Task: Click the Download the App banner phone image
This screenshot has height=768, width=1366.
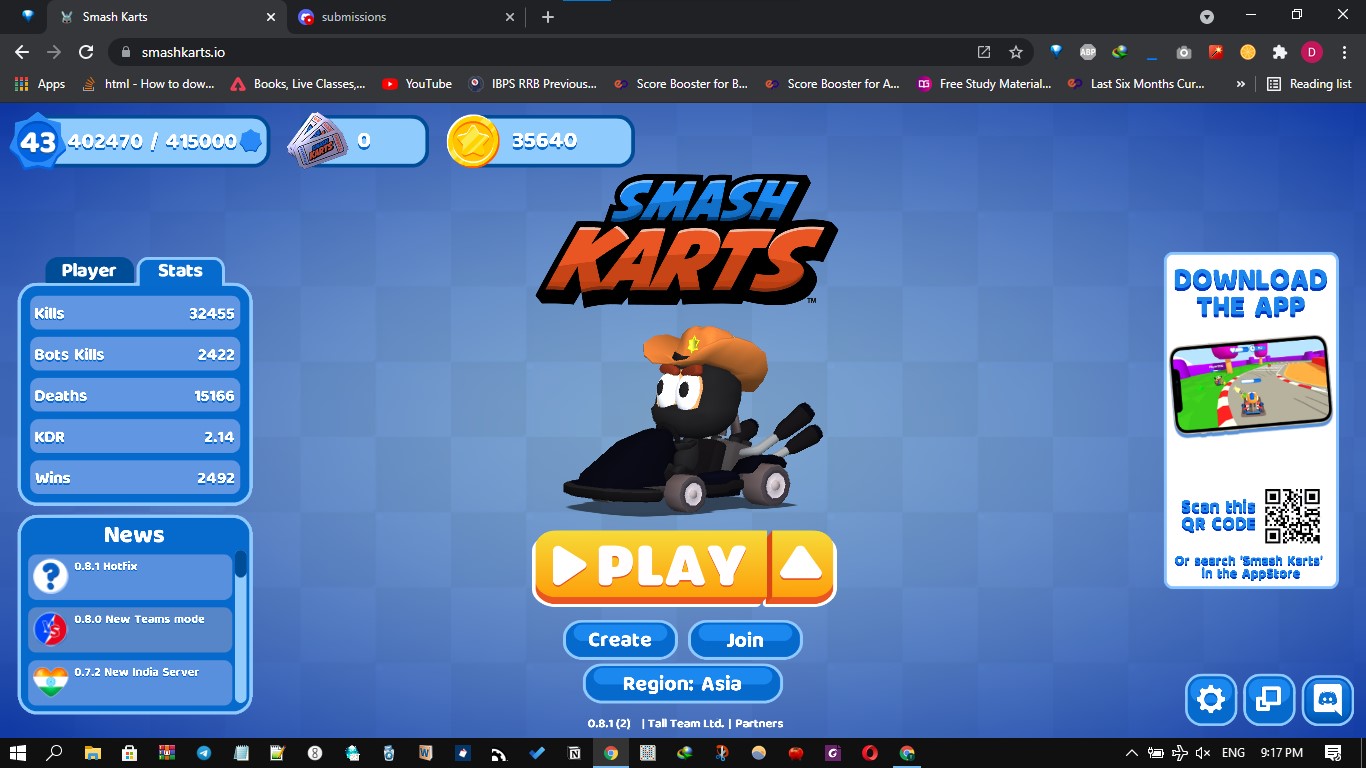Action: 1251,385
